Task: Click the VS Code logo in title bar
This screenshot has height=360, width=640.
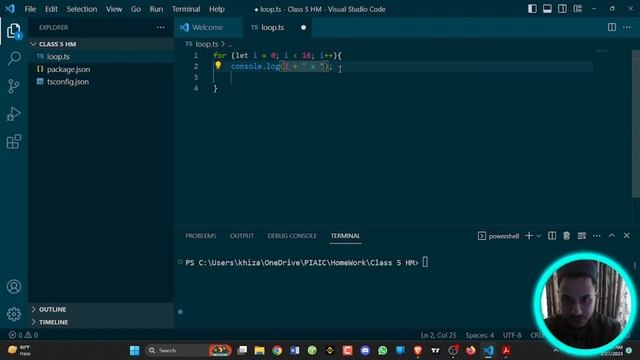Action: click(10, 9)
